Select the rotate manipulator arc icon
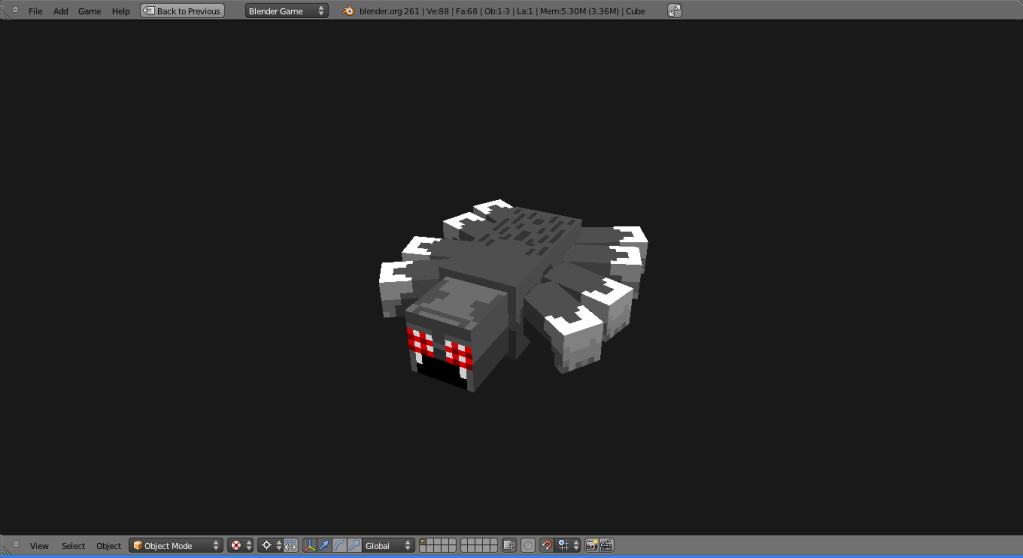1023x558 pixels. [339, 546]
